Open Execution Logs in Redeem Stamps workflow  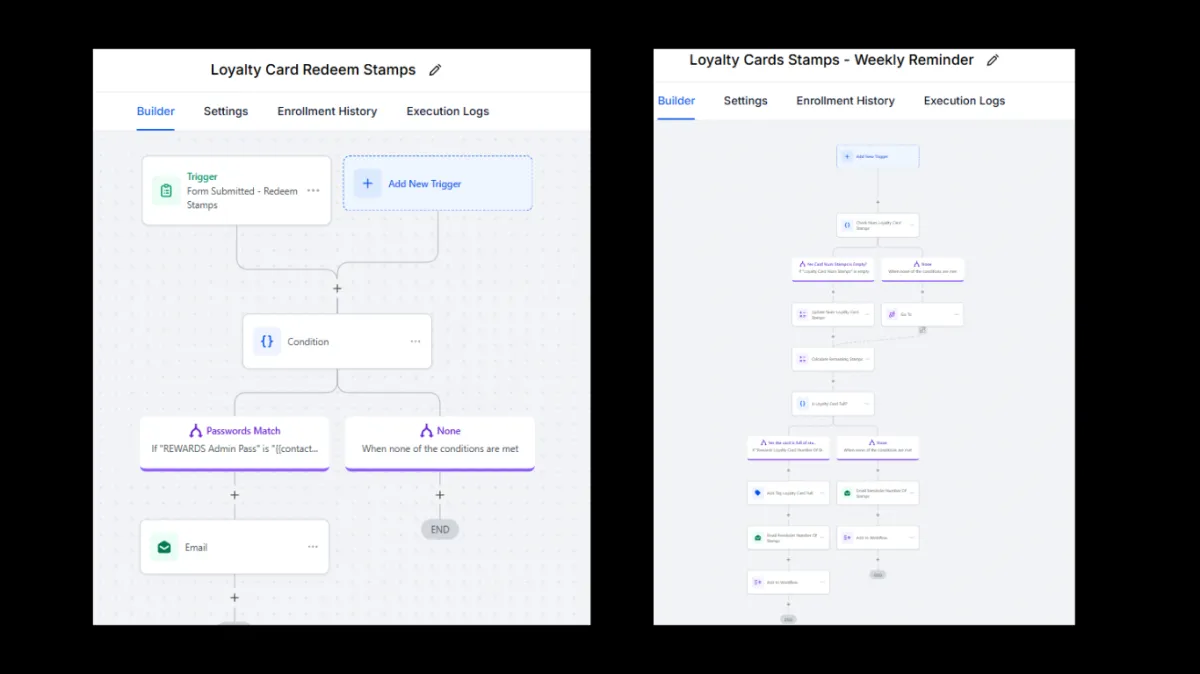coord(448,111)
